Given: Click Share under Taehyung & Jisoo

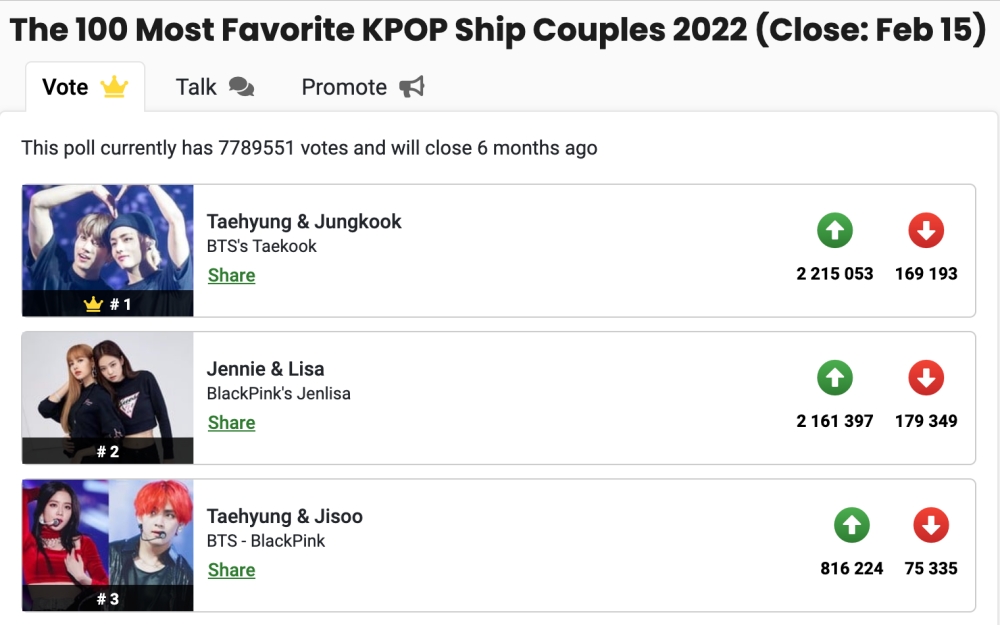Looking at the screenshot, I should click(x=231, y=570).
